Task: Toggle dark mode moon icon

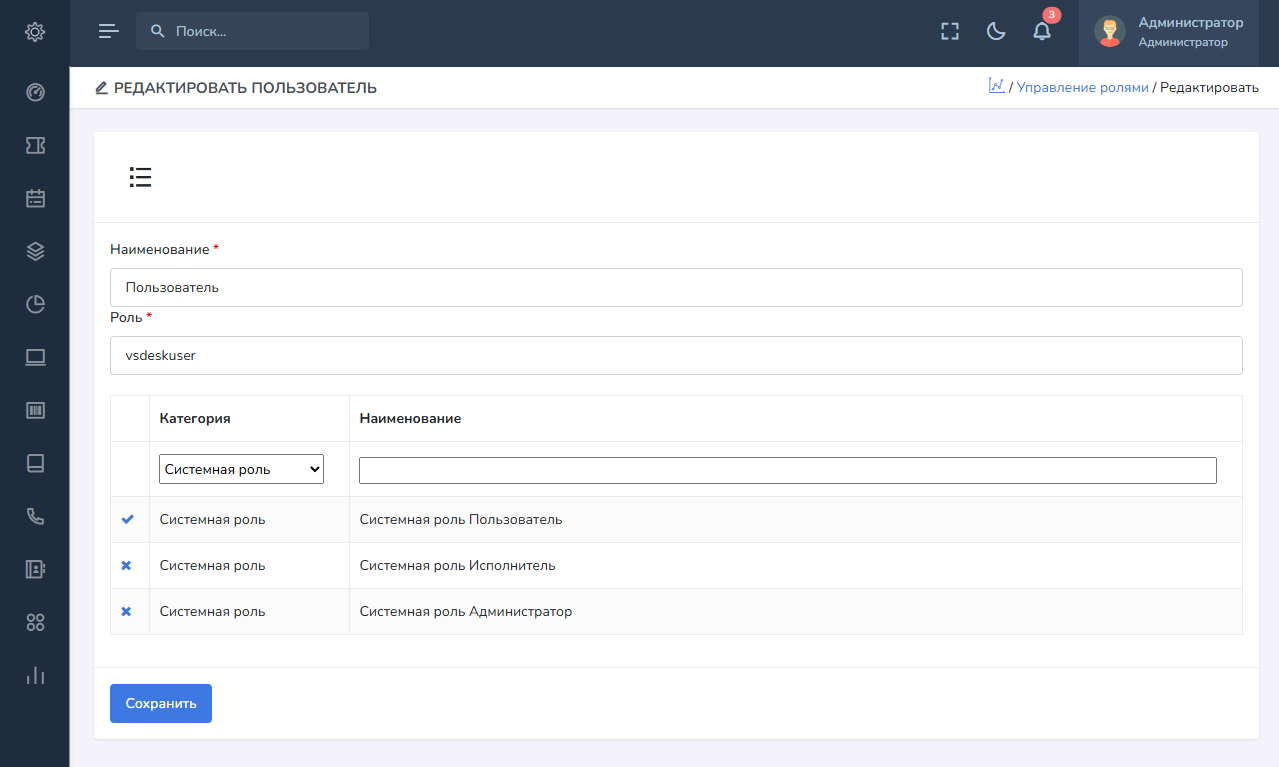Action: [x=996, y=31]
